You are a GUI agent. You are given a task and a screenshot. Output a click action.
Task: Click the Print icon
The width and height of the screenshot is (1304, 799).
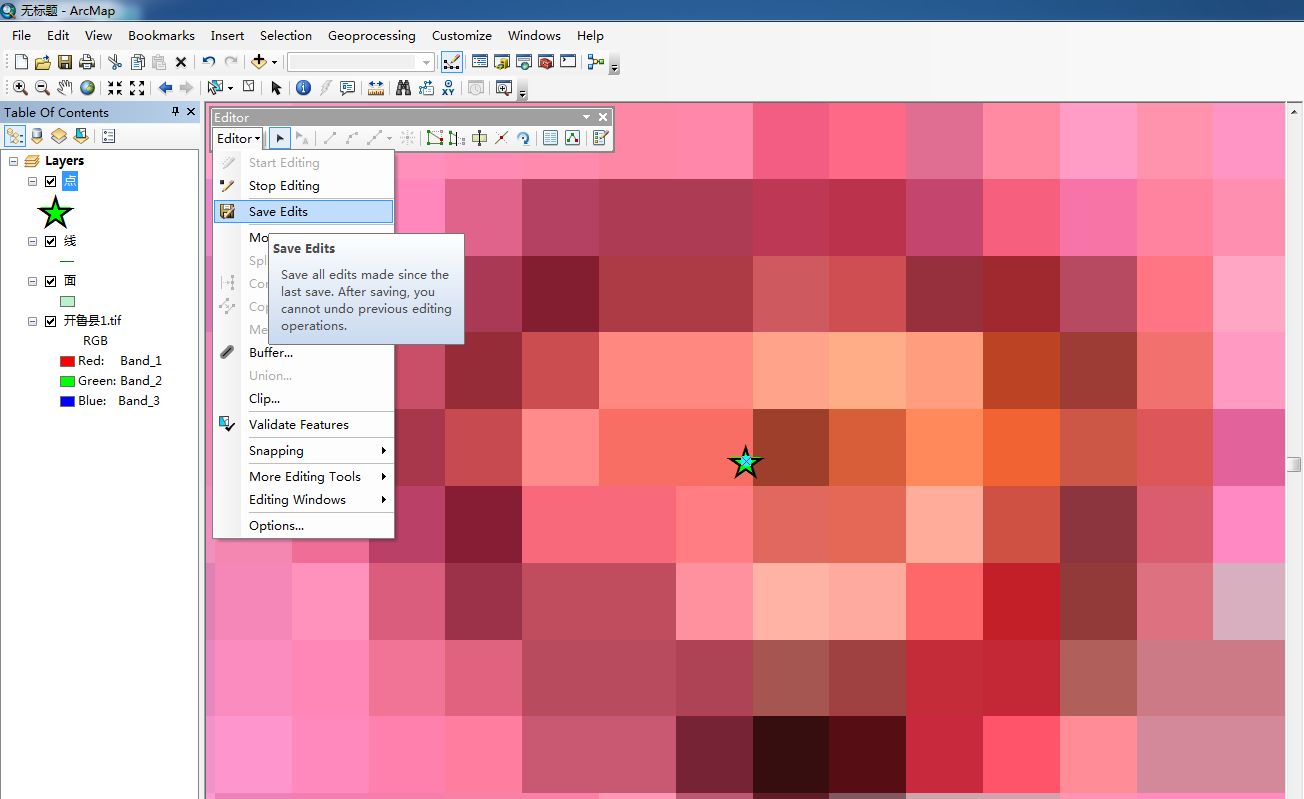coord(87,62)
